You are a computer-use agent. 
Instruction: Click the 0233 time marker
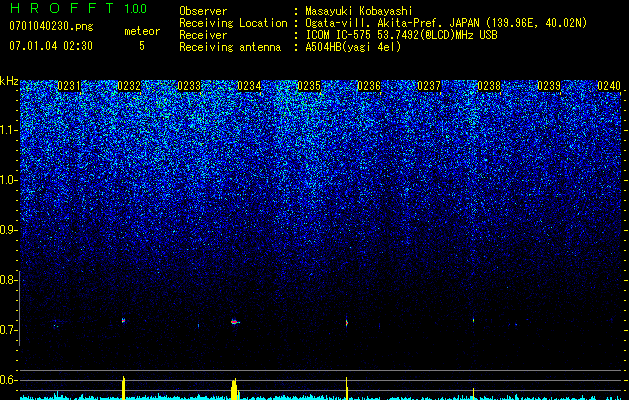click(189, 86)
